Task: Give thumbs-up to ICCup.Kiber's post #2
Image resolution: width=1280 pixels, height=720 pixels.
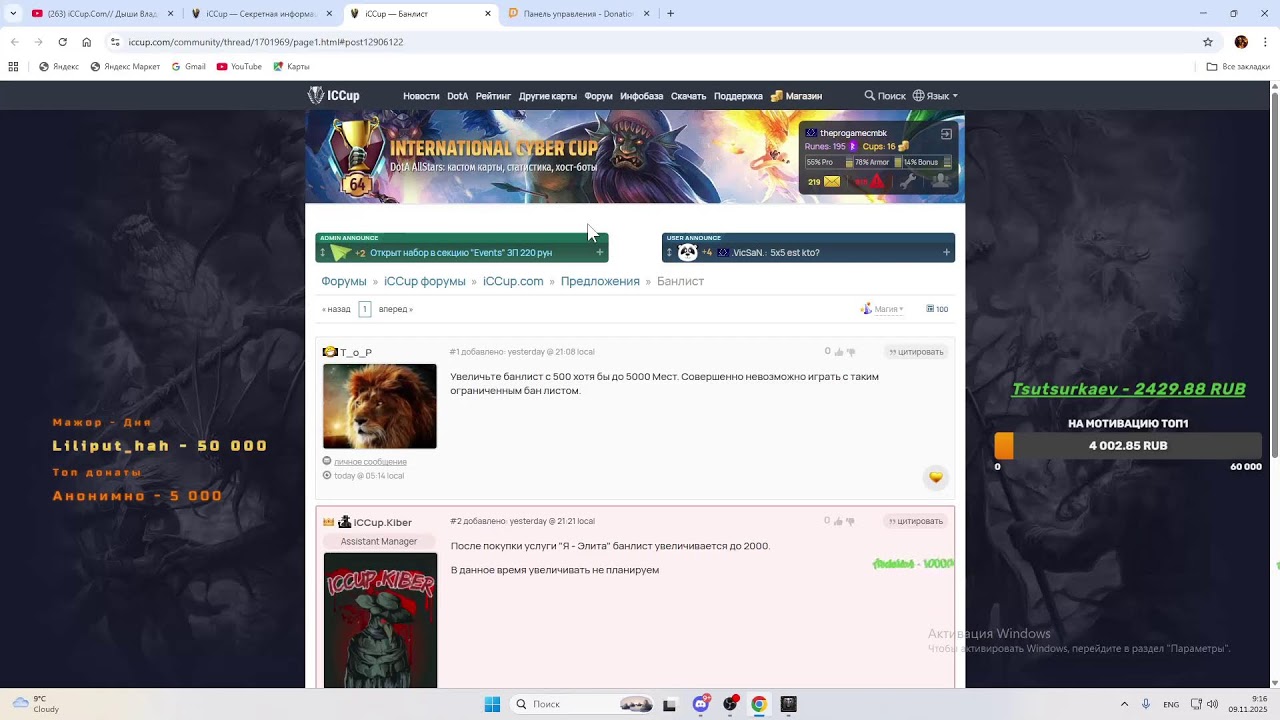Action: tap(839, 521)
